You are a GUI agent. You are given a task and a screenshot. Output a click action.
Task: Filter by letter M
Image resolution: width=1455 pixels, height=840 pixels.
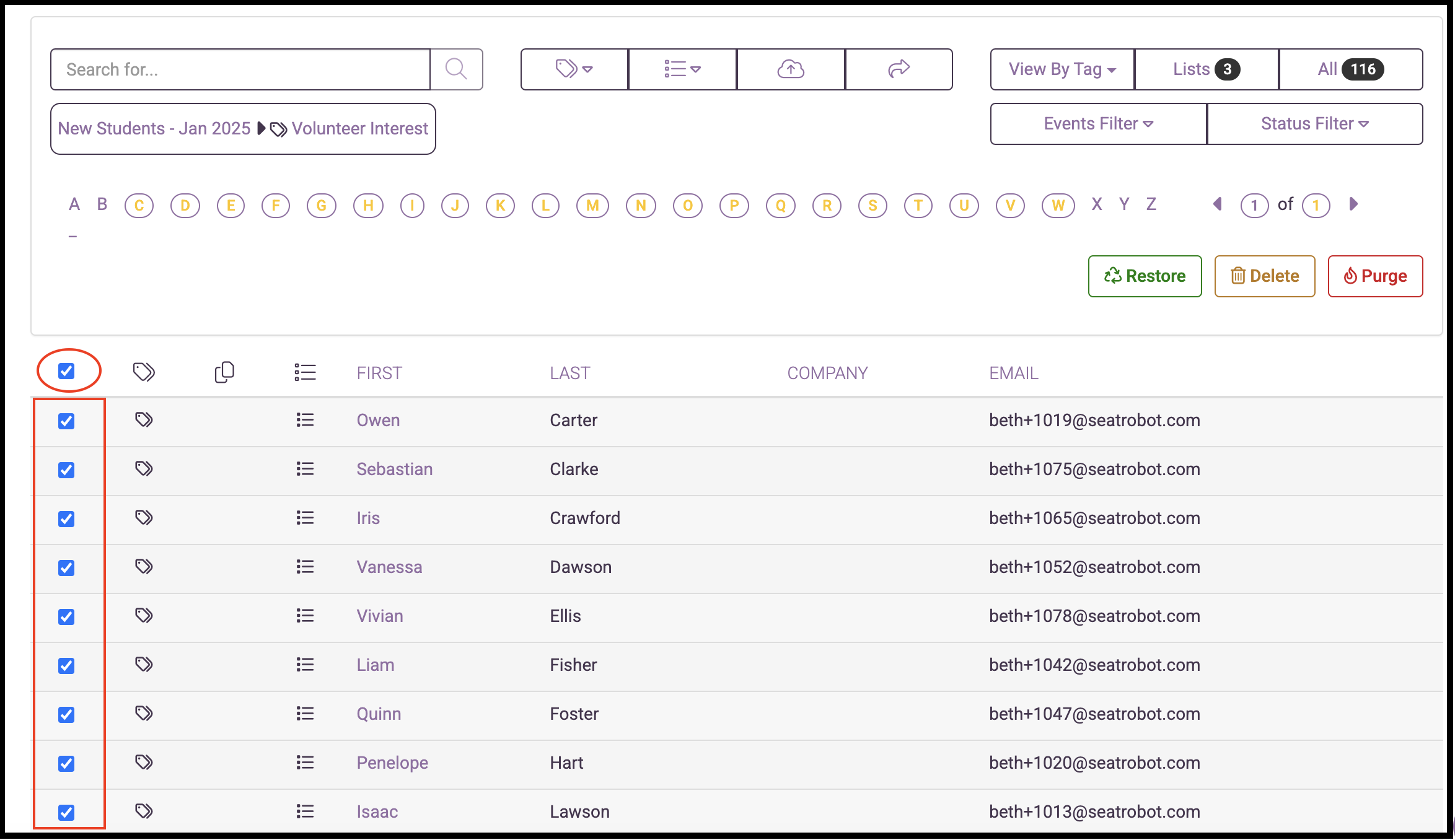tap(593, 205)
